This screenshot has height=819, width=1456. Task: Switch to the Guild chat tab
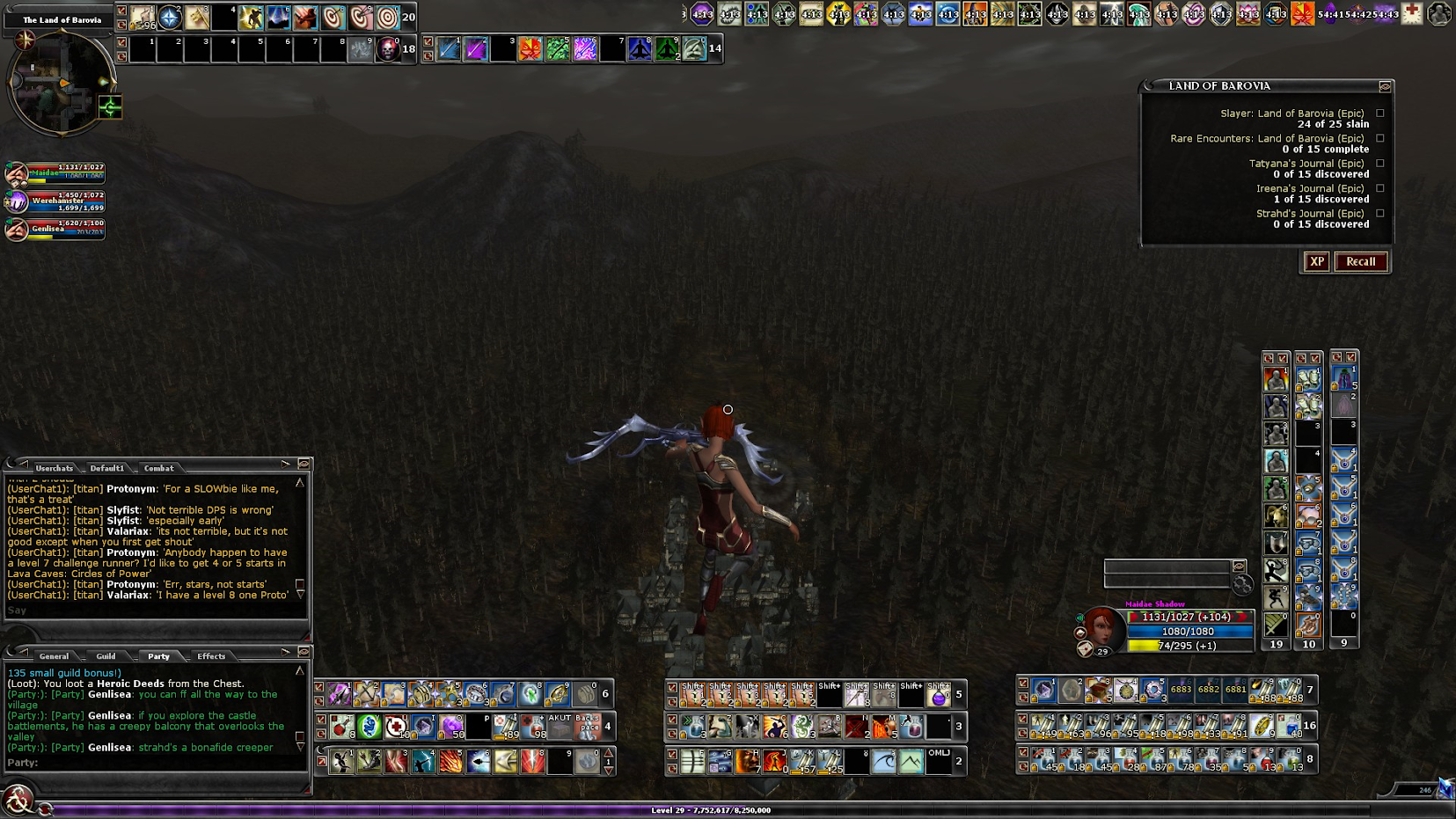click(x=106, y=656)
